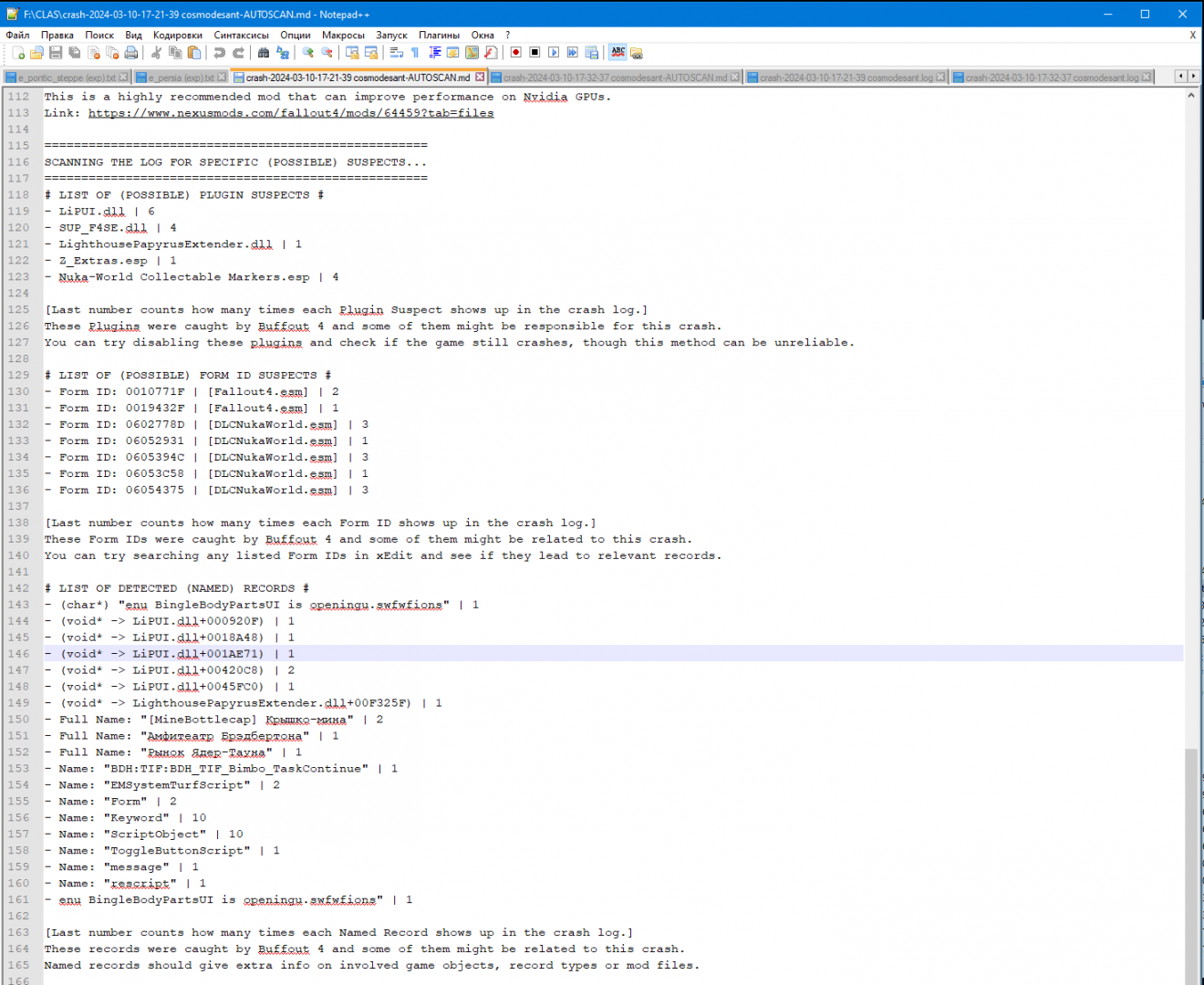Toggle the ABC spell check button
The image size is (1204, 985).
[x=618, y=53]
